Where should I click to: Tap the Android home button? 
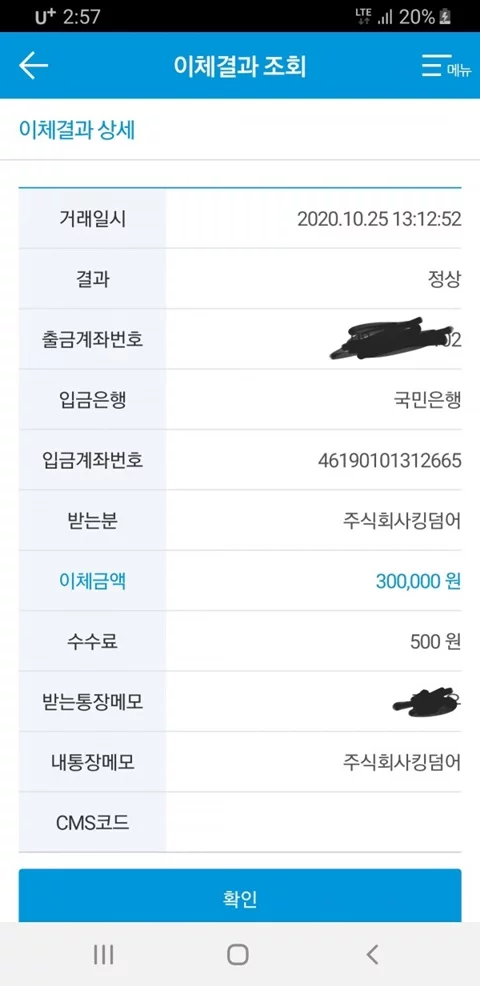pyautogui.click(x=238, y=955)
